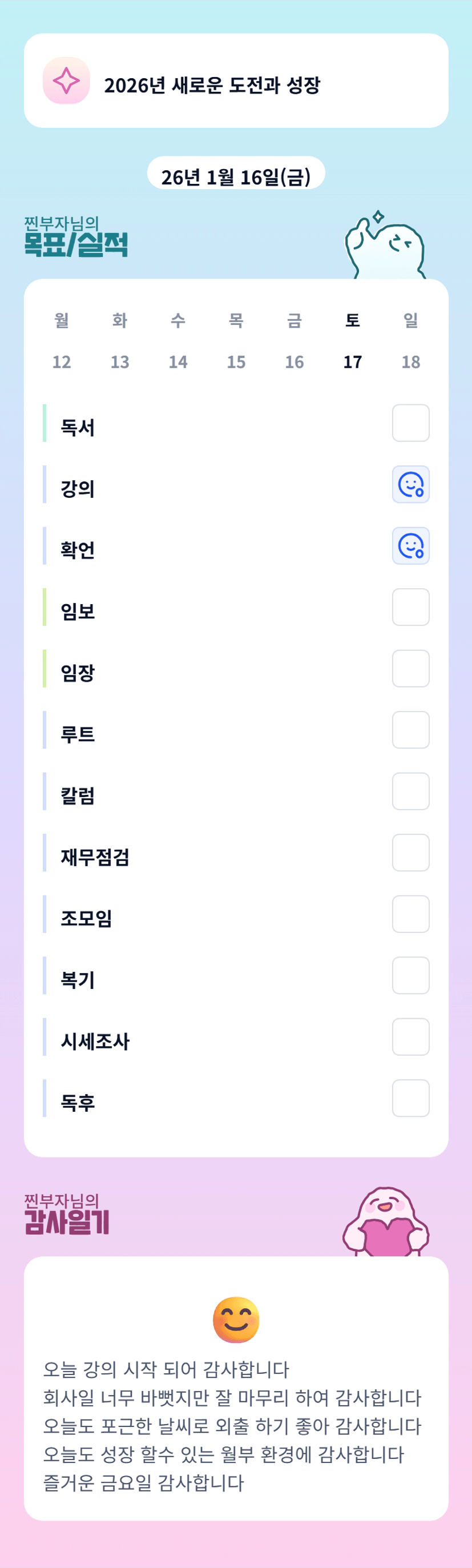Click the smiley icon for 확언

pyautogui.click(x=410, y=546)
